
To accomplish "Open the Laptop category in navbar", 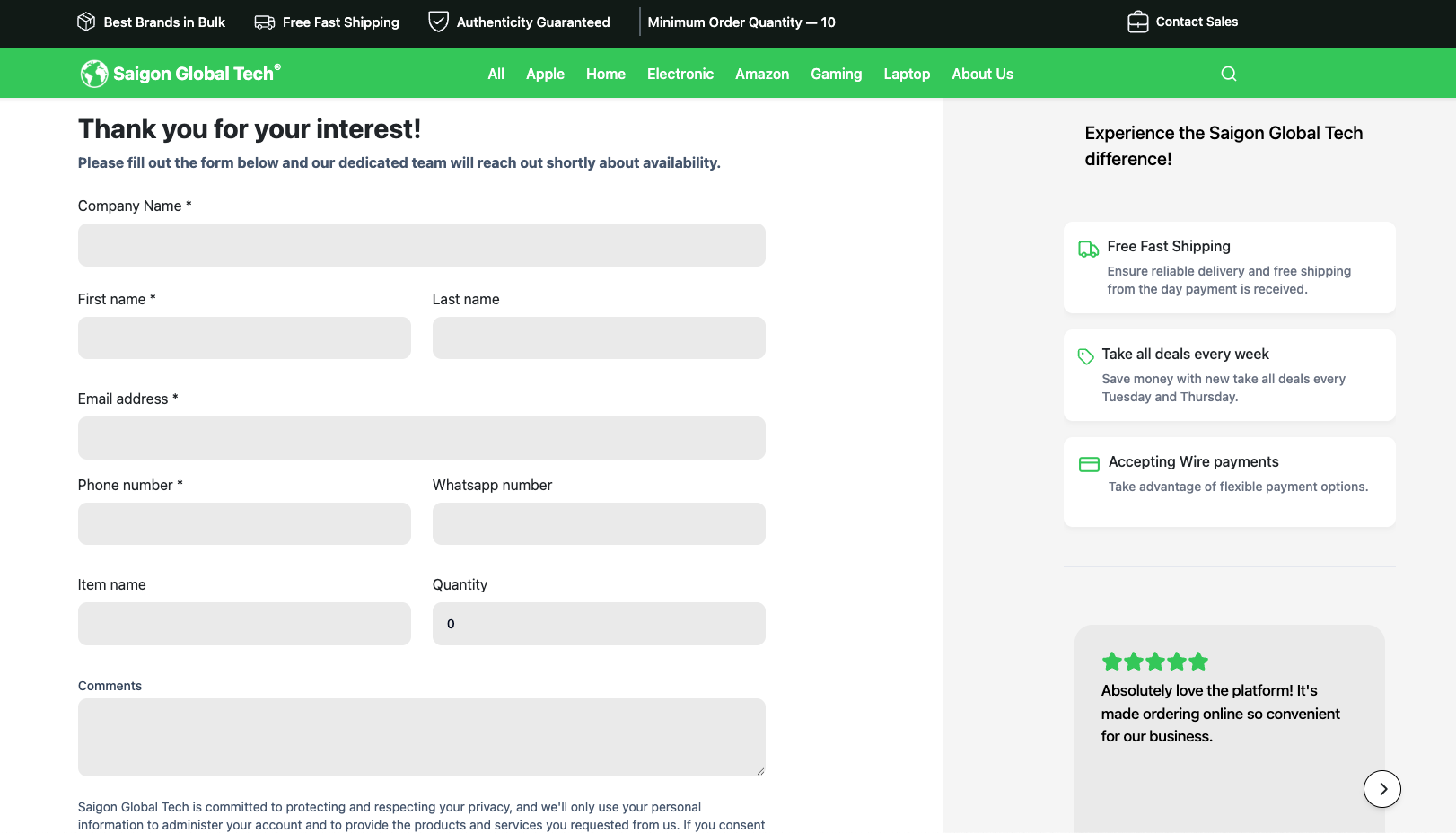I will click(907, 74).
